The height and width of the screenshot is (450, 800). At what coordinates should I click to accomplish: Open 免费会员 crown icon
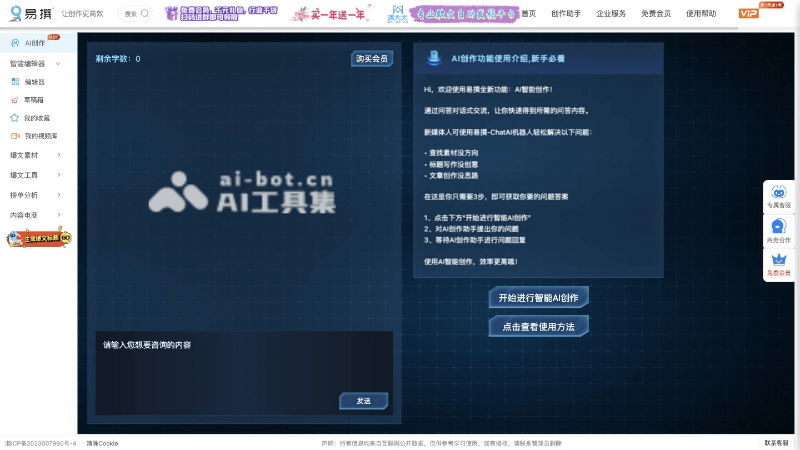(778, 262)
